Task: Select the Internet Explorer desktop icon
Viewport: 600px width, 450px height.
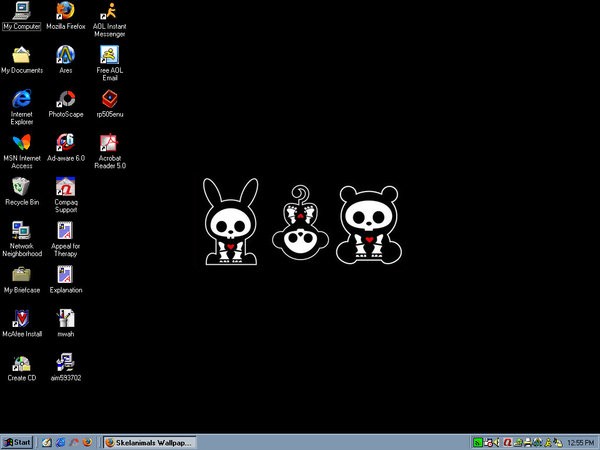Action: [21, 107]
